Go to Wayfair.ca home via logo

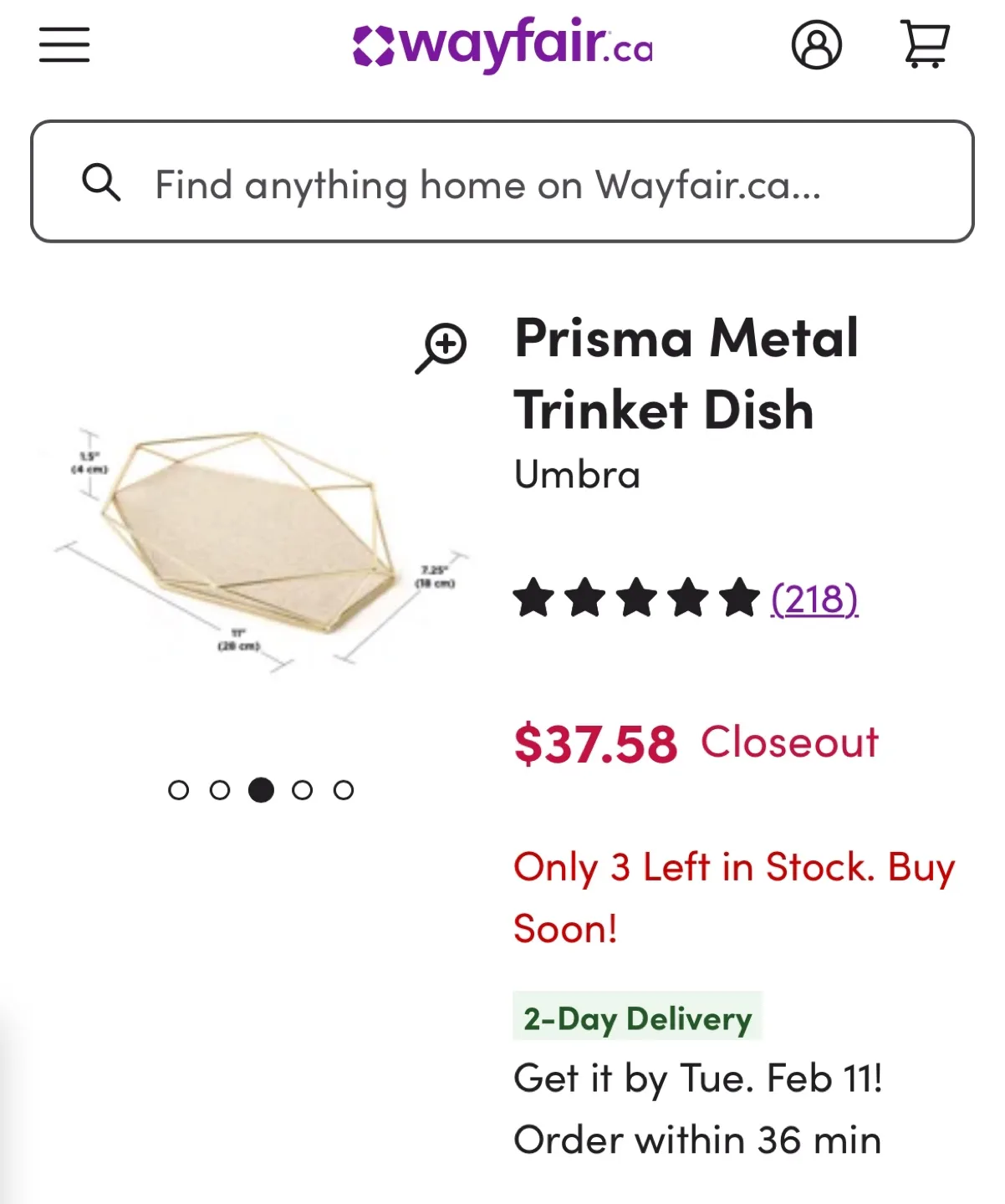502,44
